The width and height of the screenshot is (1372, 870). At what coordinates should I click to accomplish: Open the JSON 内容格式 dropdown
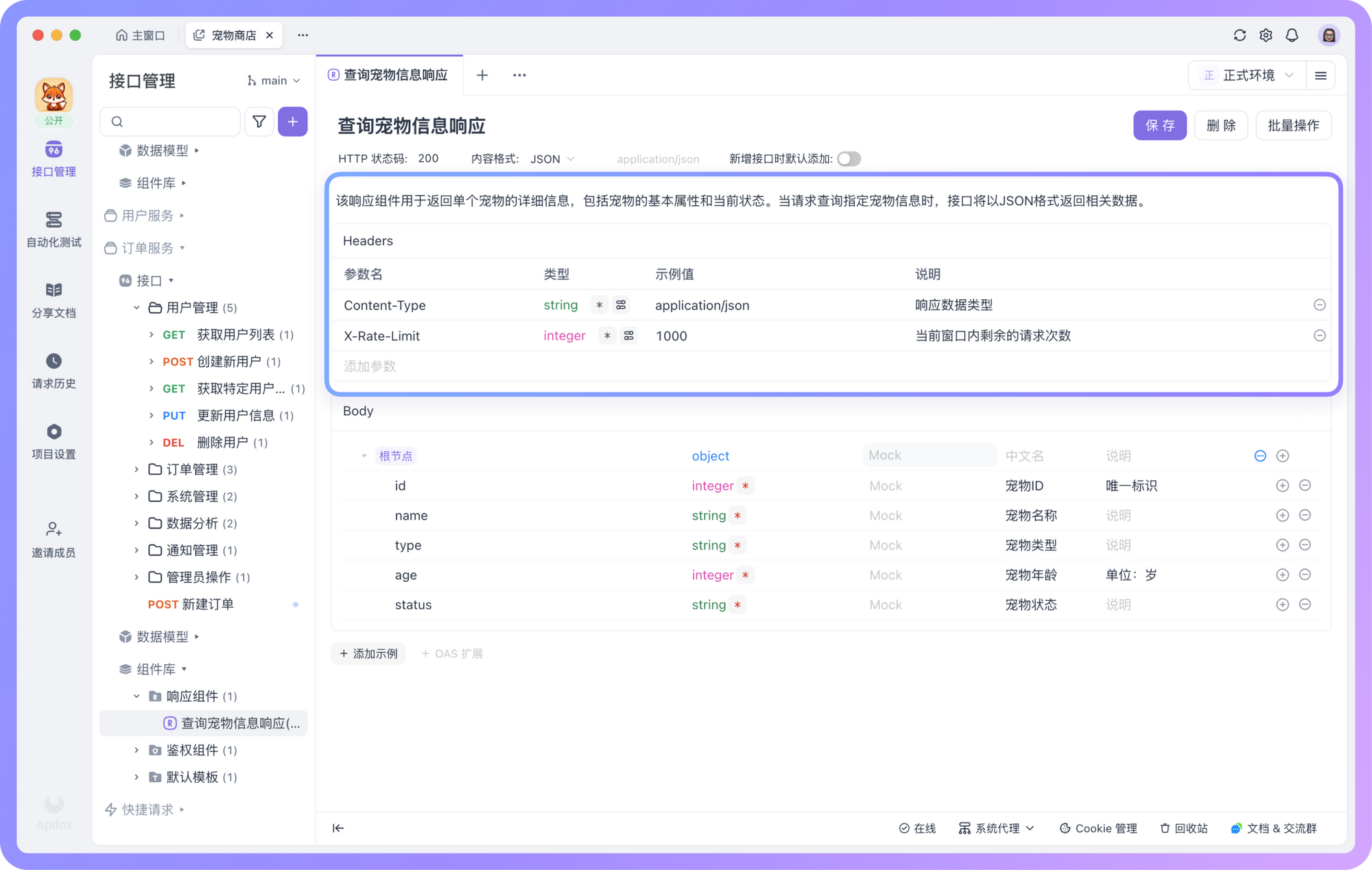point(552,158)
